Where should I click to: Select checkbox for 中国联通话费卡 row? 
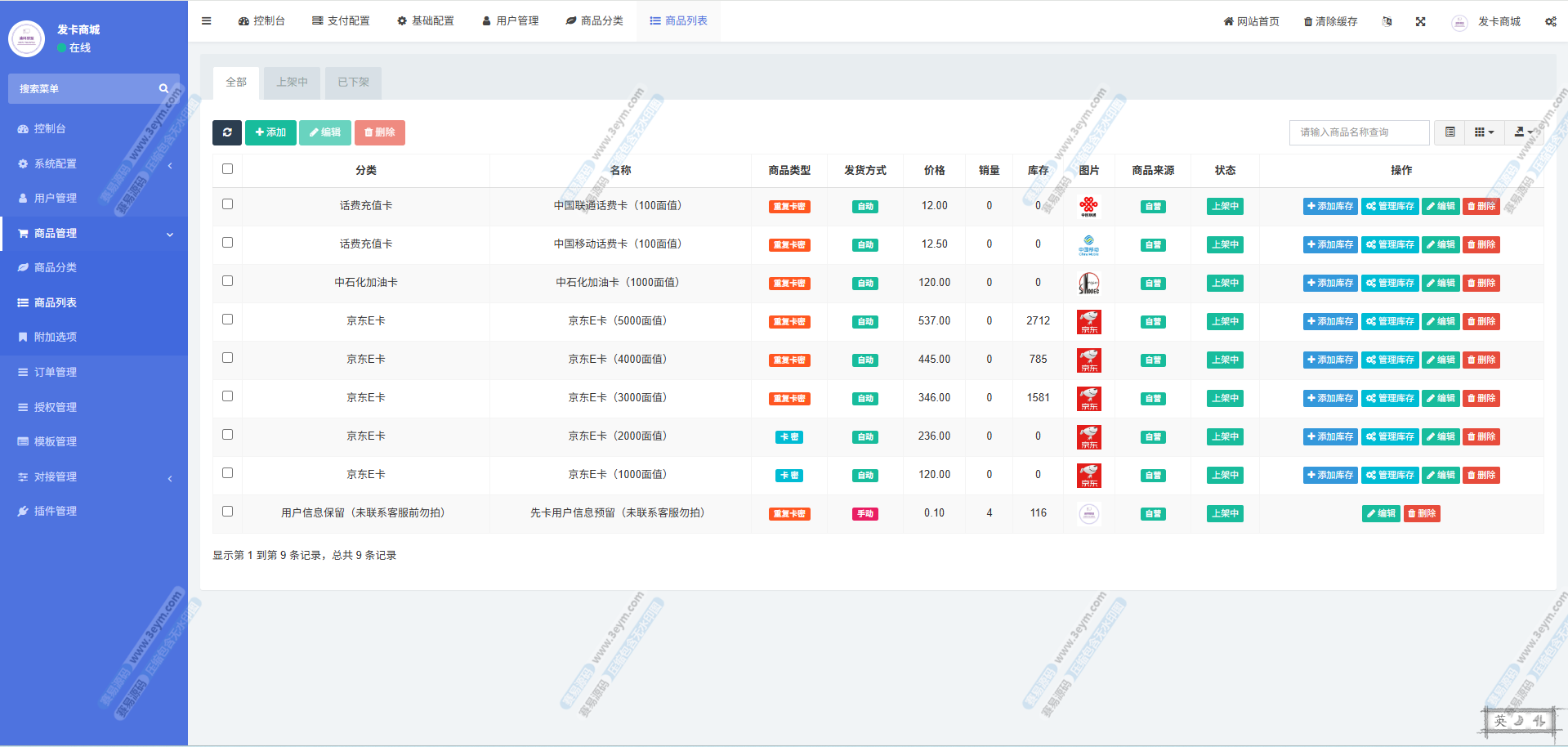pyautogui.click(x=228, y=204)
